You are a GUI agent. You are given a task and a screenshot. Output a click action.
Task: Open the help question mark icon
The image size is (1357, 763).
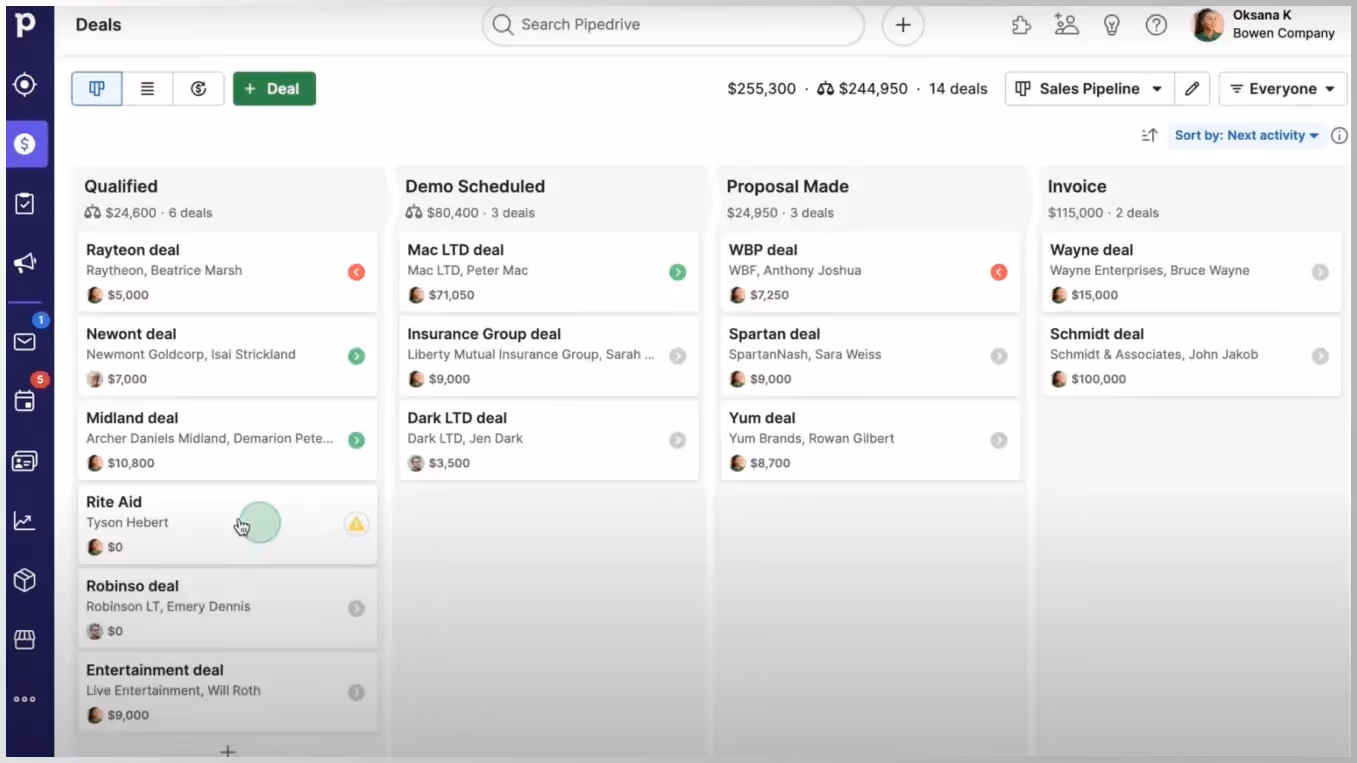[x=1156, y=25]
